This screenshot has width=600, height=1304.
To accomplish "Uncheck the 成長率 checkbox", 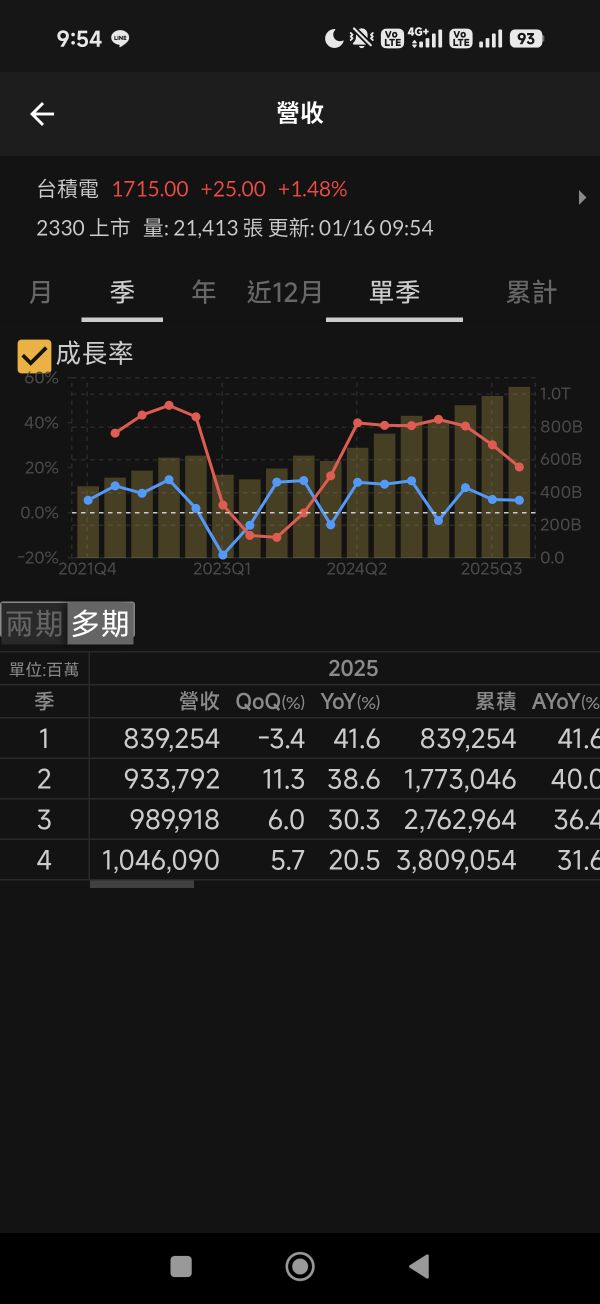I will [x=34, y=355].
